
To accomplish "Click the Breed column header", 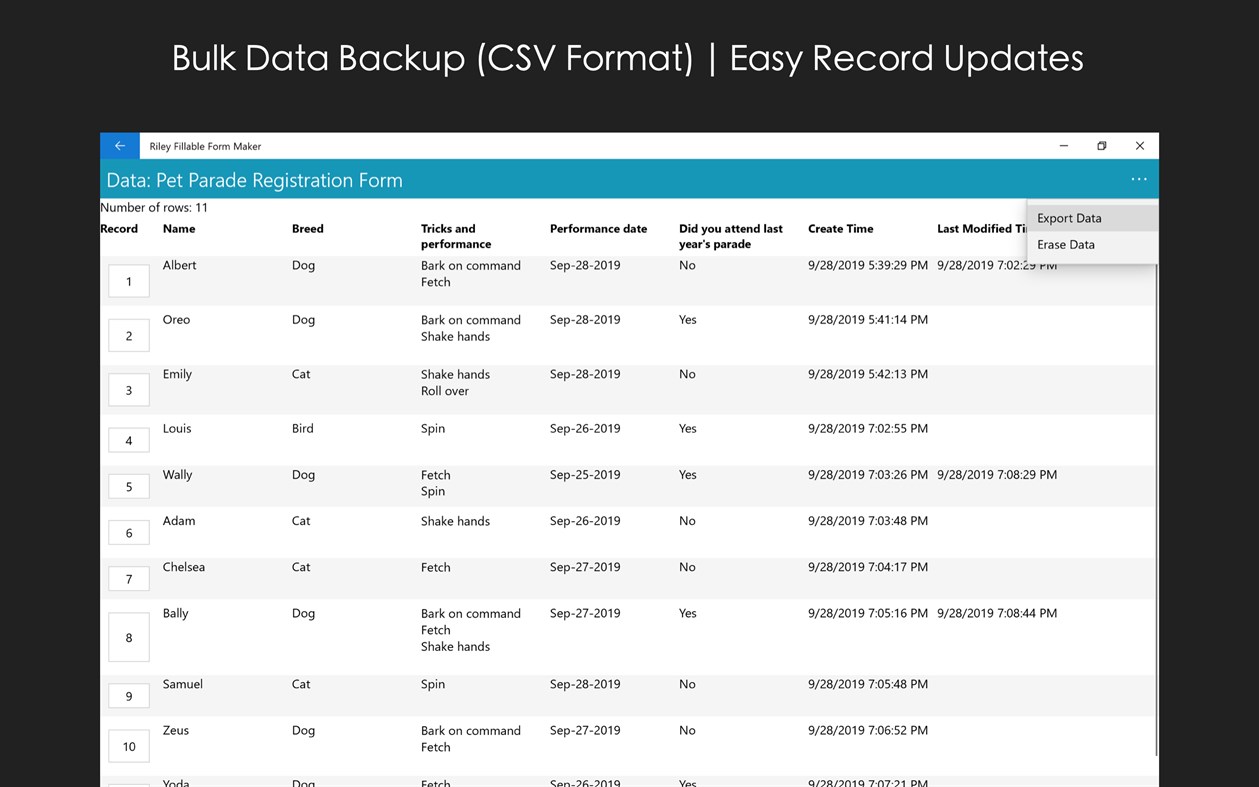I will pyautogui.click(x=307, y=228).
